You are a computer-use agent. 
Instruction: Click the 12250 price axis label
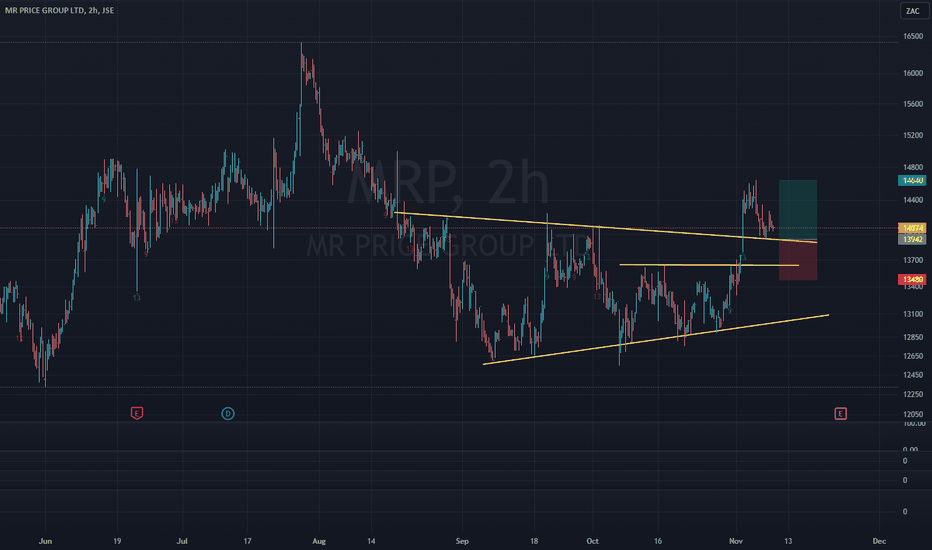click(x=913, y=394)
